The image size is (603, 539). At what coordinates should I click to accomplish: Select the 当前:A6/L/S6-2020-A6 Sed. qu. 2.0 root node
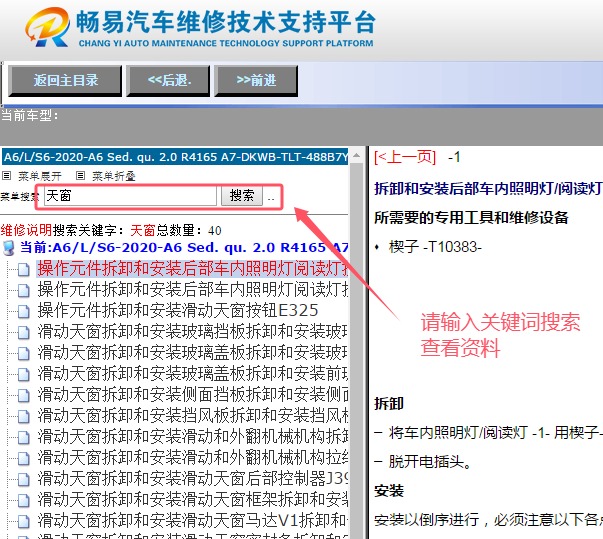tap(184, 248)
